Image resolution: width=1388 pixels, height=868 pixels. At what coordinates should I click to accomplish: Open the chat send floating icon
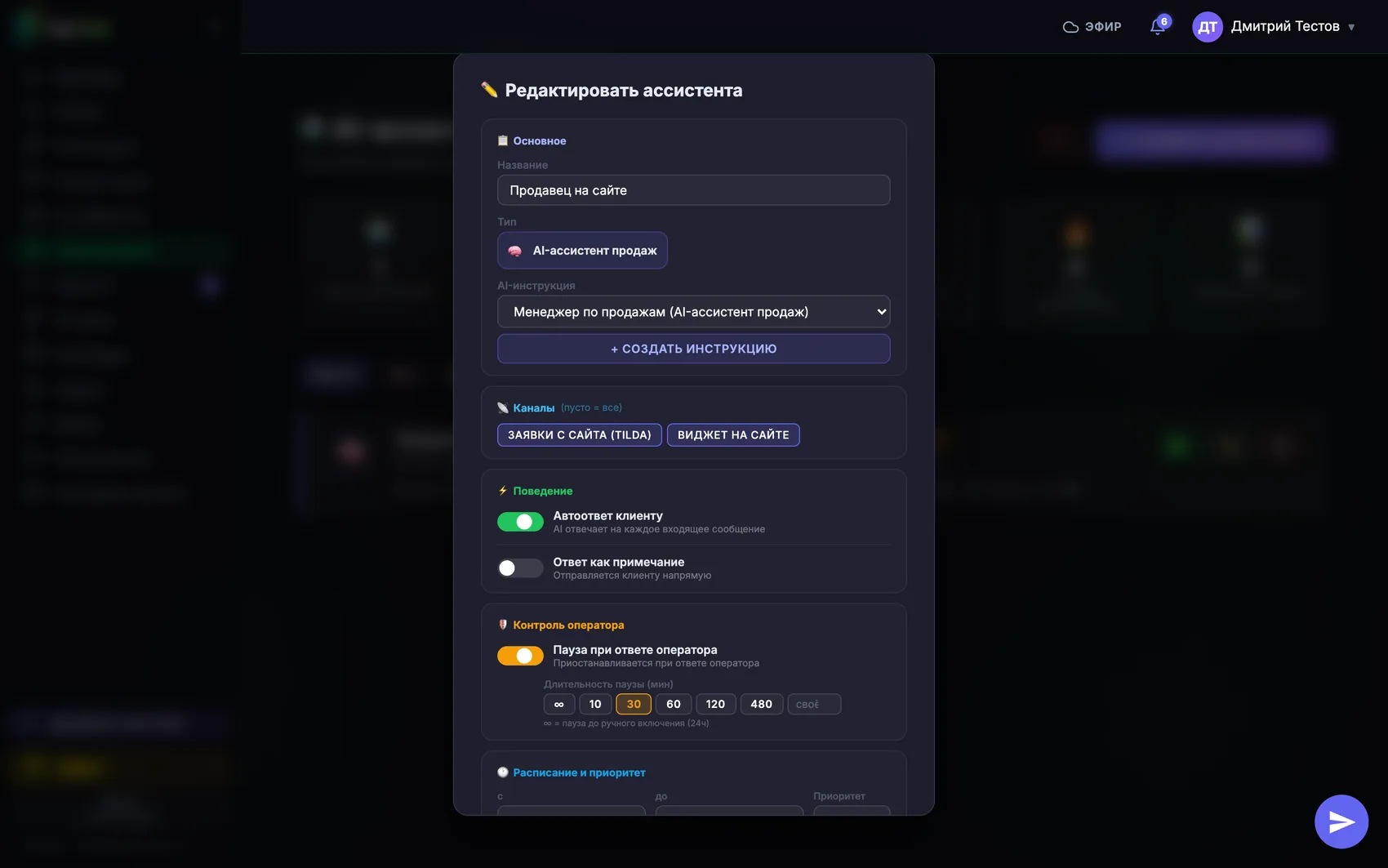(1341, 821)
